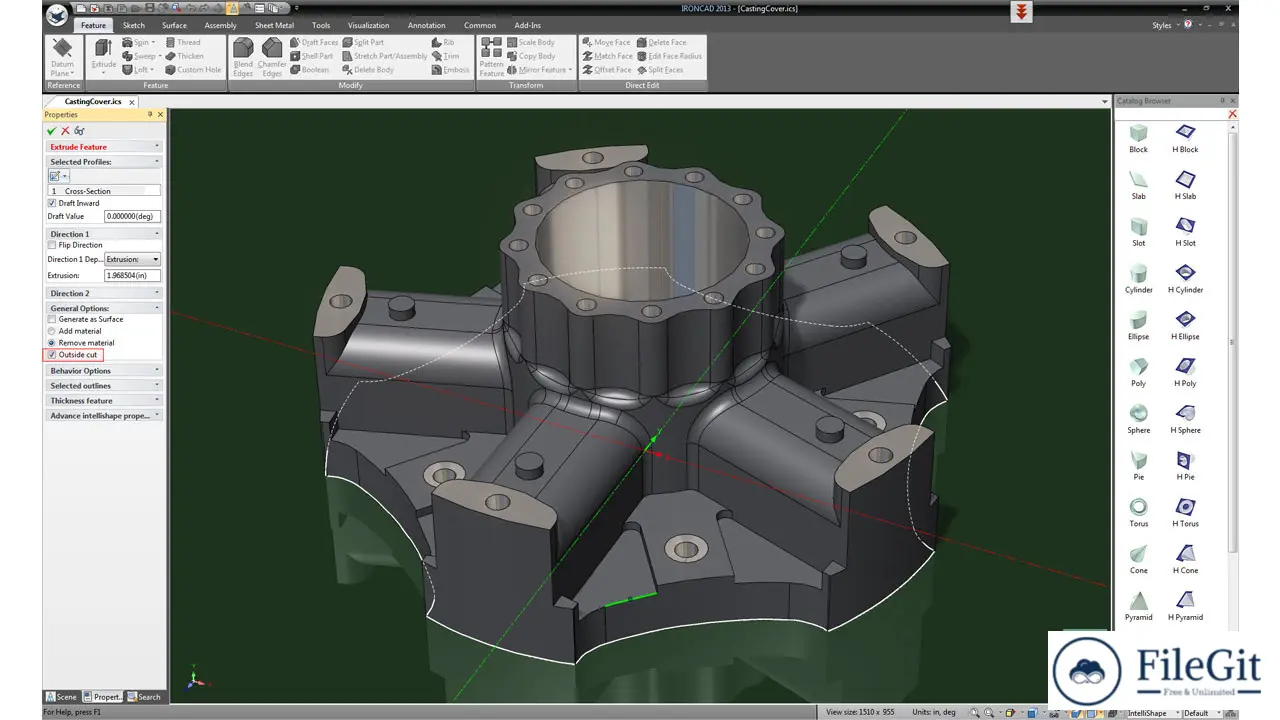This screenshot has width=1280, height=720.
Task: Switch to the Sketch ribbon tab
Action: pyautogui.click(x=133, y=25)
